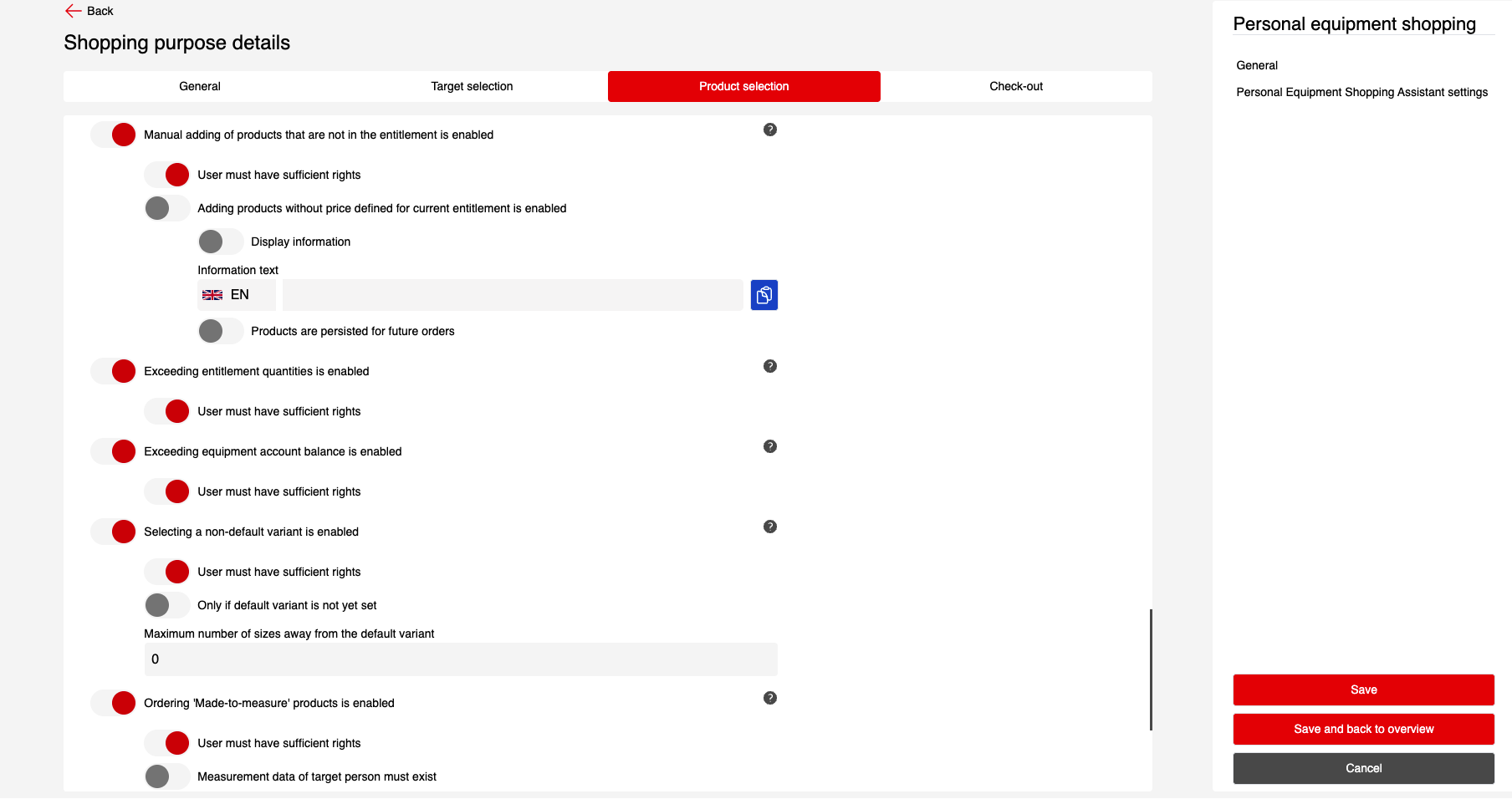This screenshot has width=1512, height=799.
Task: Enable Display information toggle
Action: [x=220, y=242]
